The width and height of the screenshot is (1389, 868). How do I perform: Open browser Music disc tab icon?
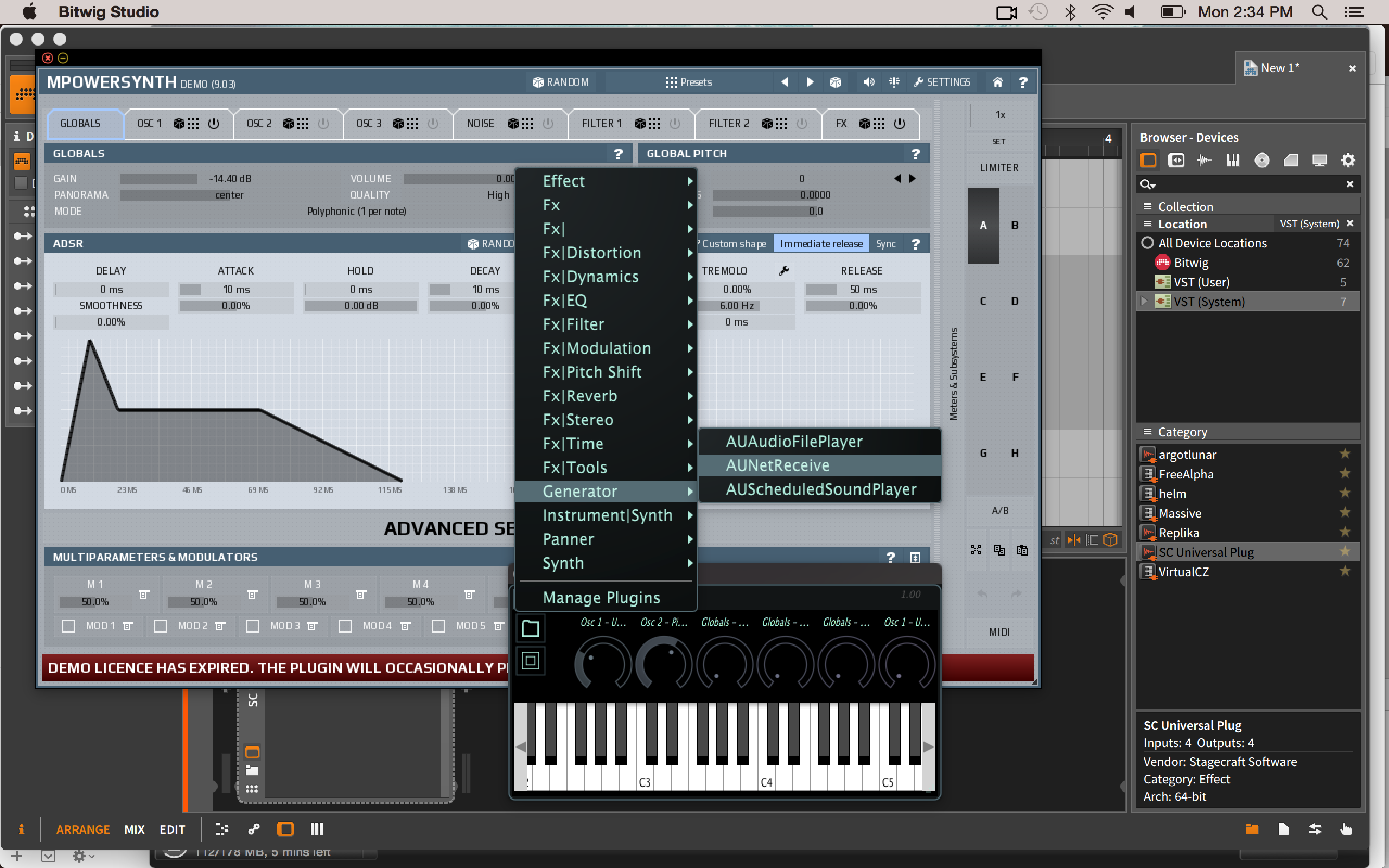(x=1261, y=160)
